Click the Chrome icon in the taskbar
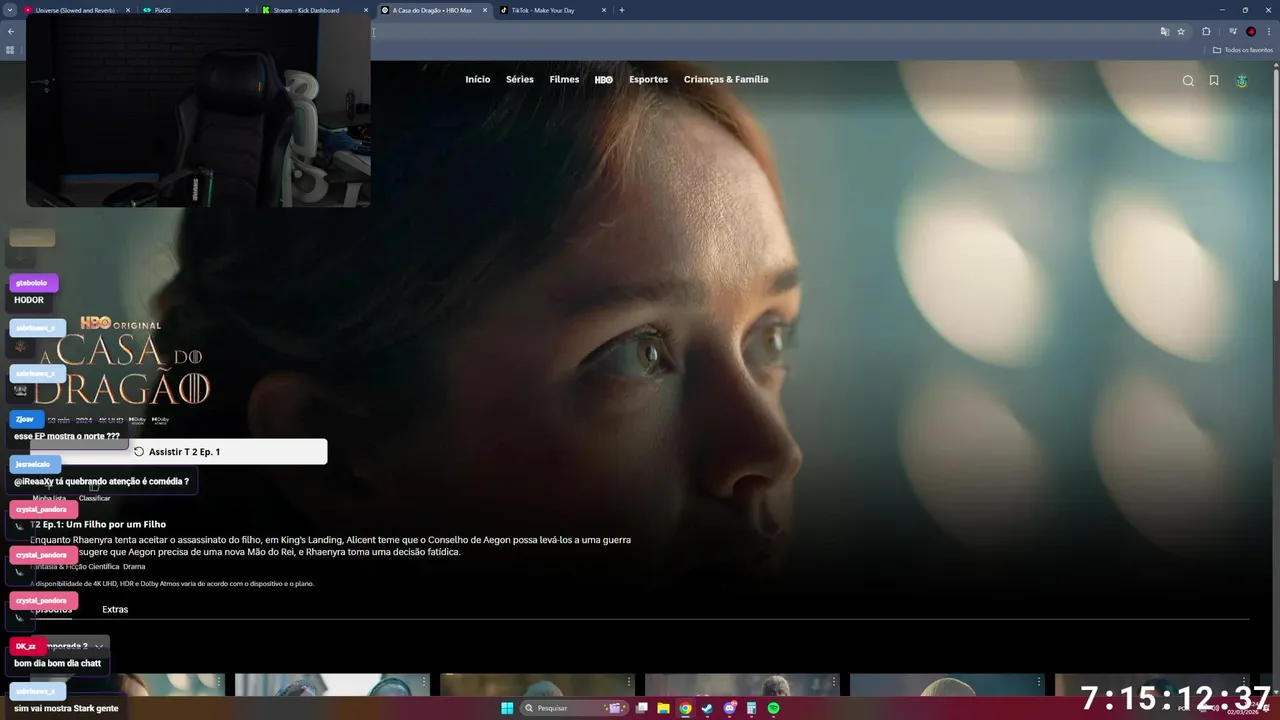Screen dimensions: 1280x720 coord(685,708)
